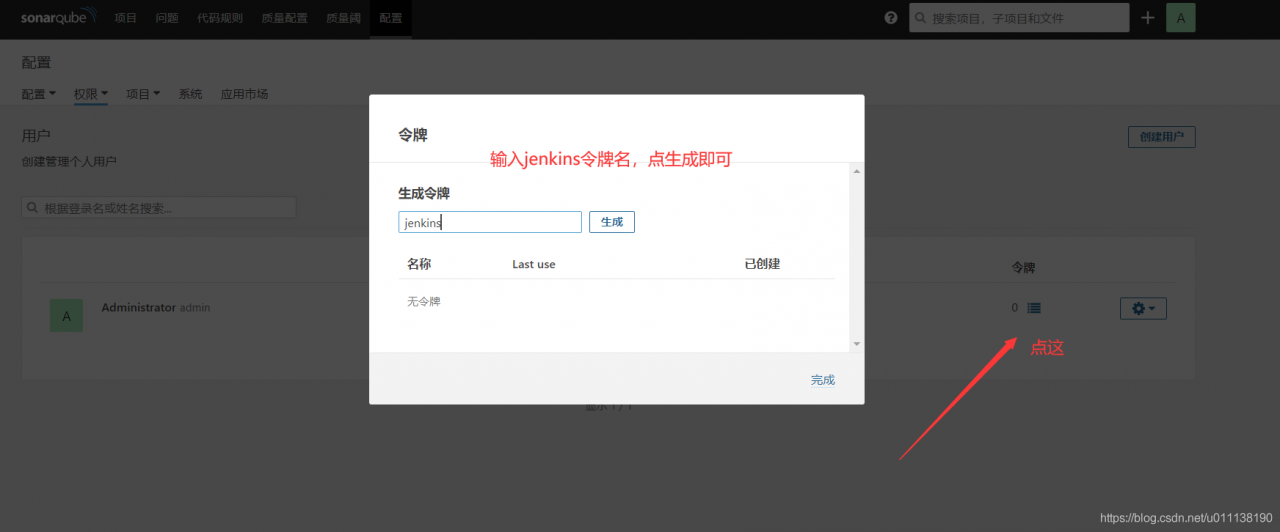Open 项目 in top navigation

pyautogui.click(x=125, y=18)
